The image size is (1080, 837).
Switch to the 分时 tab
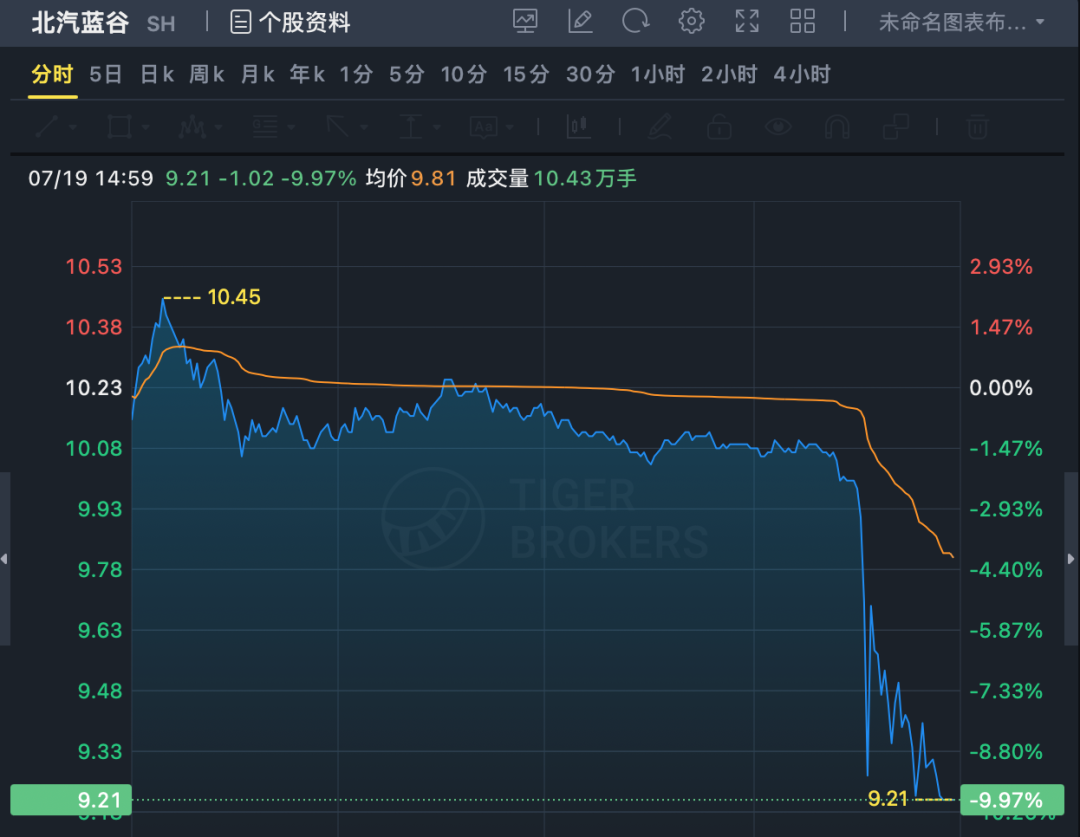click(x=52, y=74)
